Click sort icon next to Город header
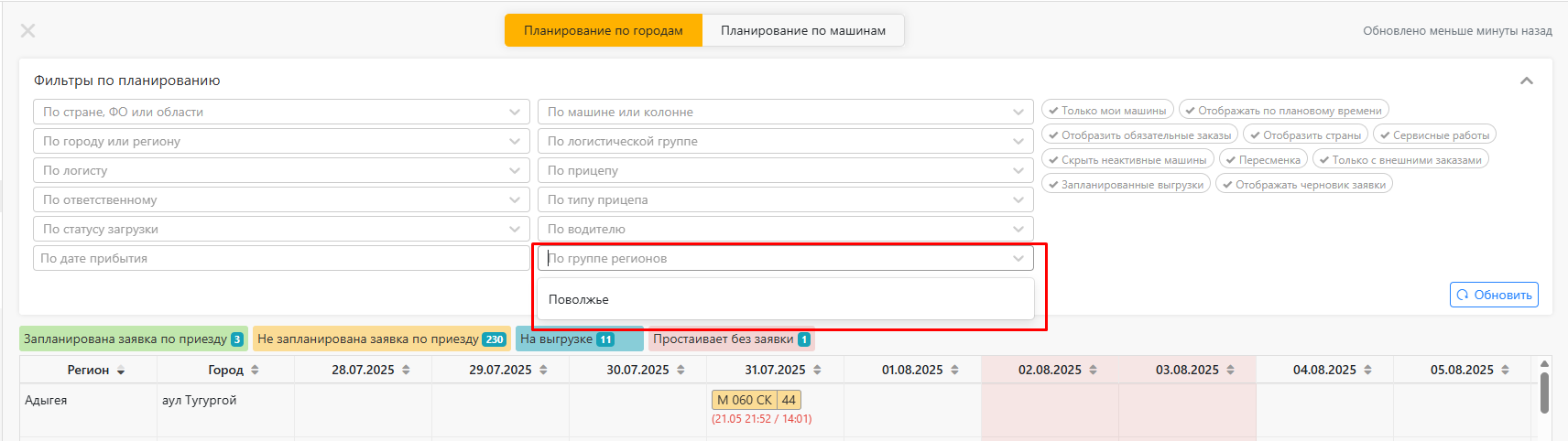This screenshot has height=441, width=1568. tap(255, 371)
